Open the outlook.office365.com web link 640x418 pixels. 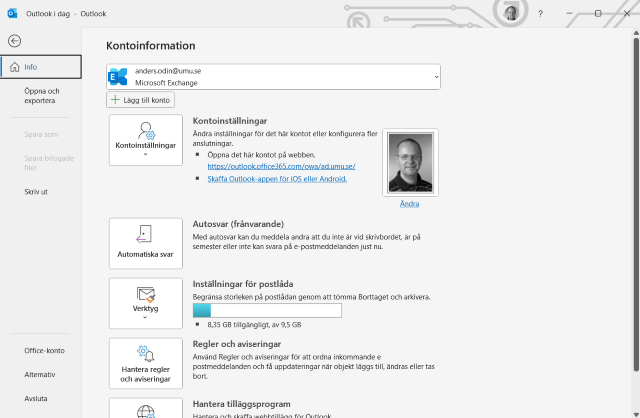pyautogui.click(x=281, y=167)
